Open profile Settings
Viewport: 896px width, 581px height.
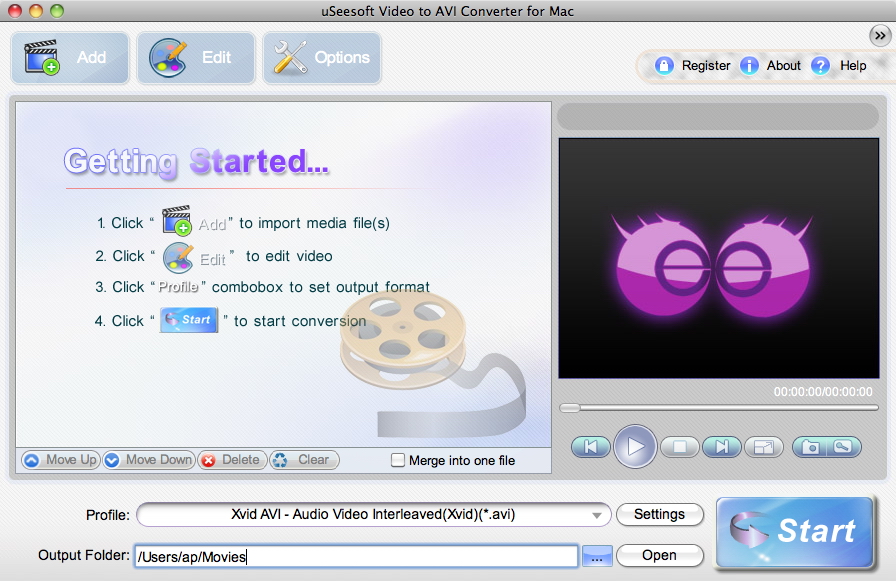tap(659, 515)
